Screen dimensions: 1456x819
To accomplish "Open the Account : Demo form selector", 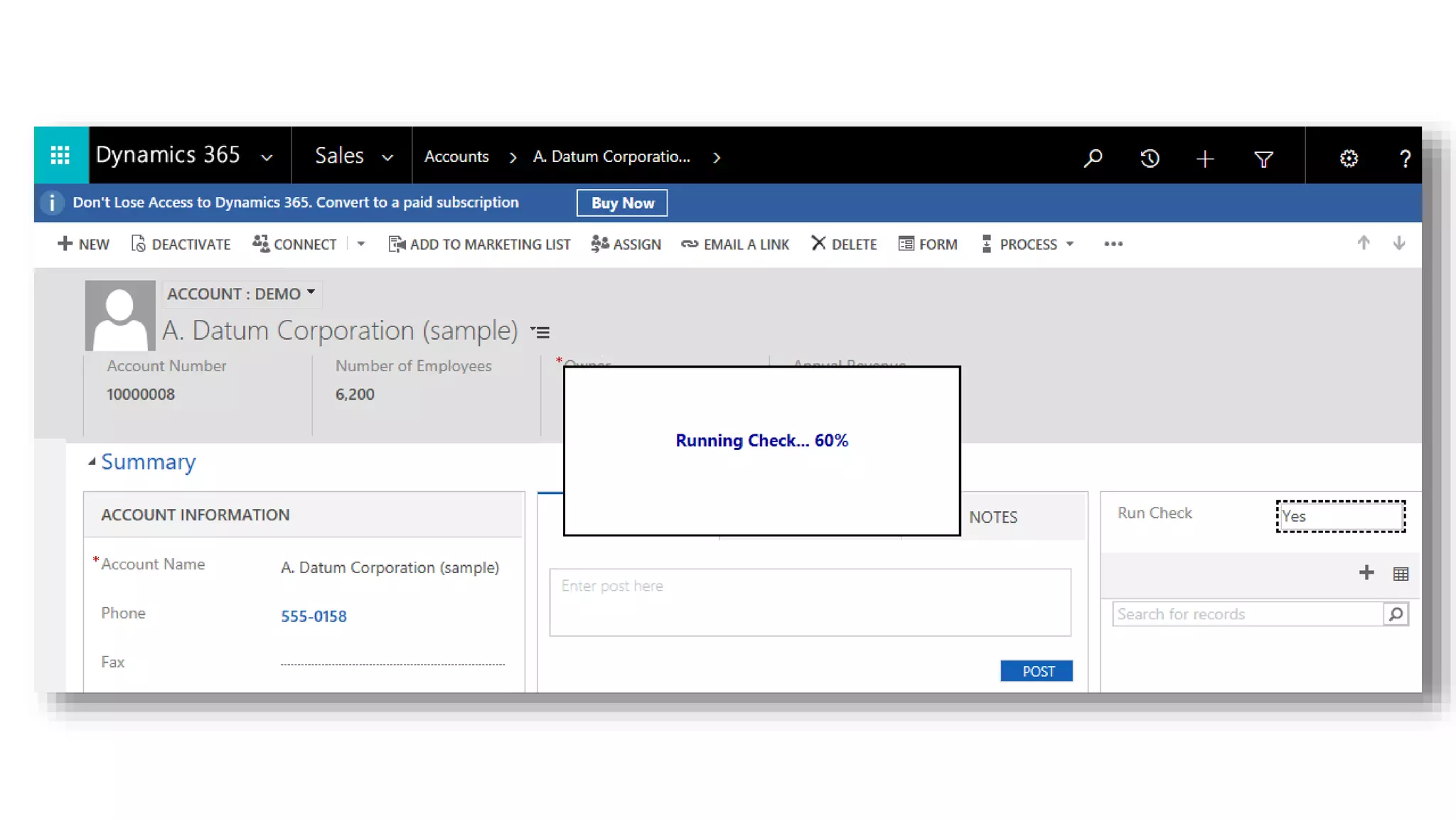I will [241, 294].
